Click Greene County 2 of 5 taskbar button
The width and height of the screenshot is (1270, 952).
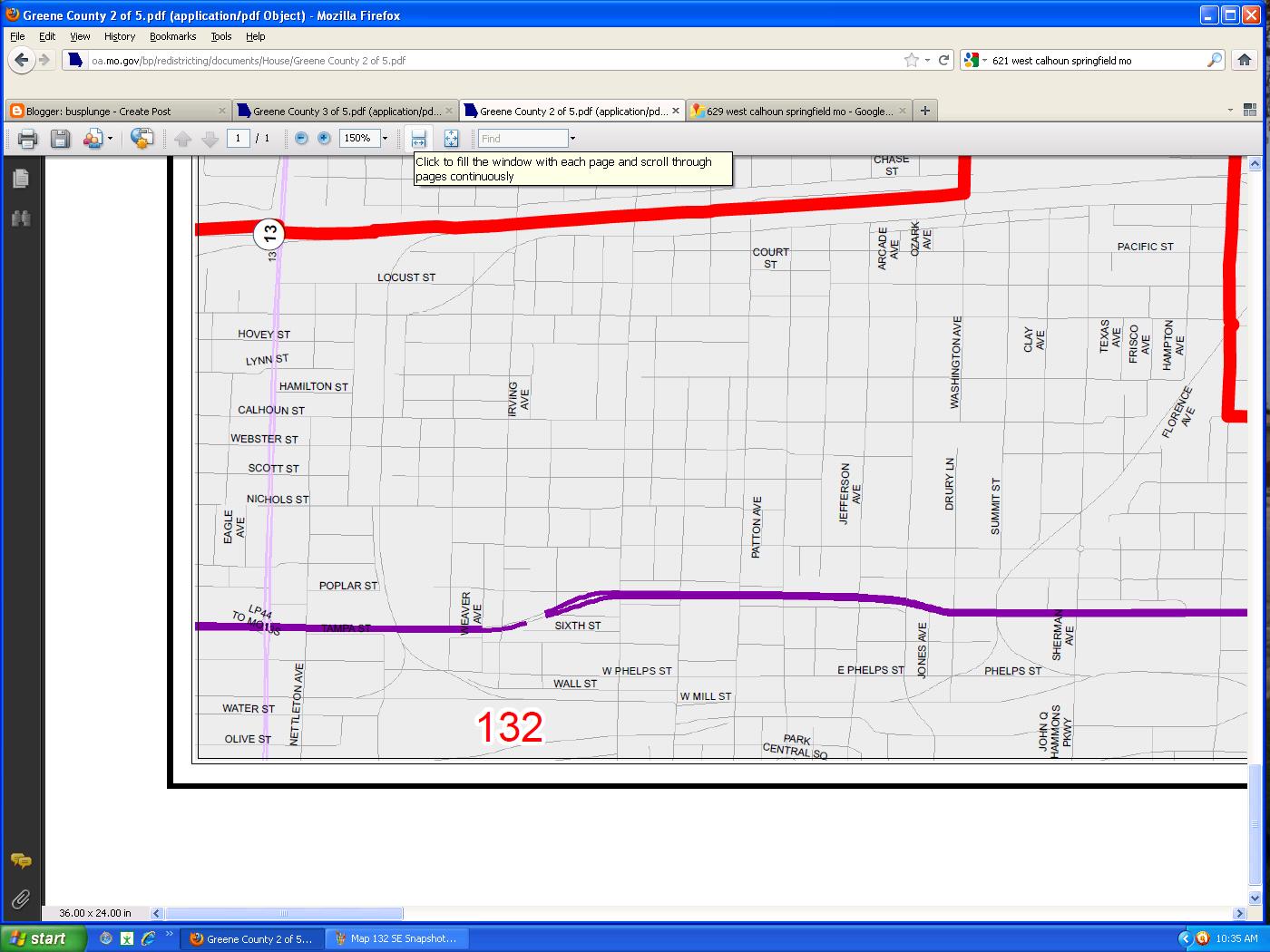[250, 938]
